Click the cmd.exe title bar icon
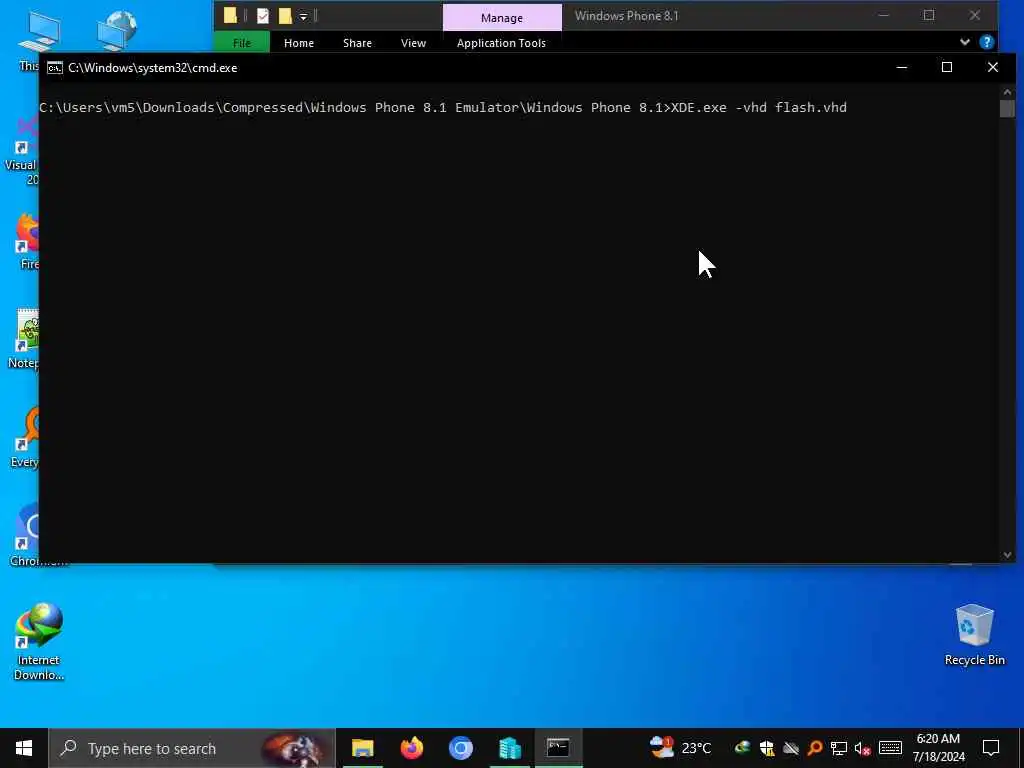This screenshot has width=1024, height=768. [x=55, y=68]
